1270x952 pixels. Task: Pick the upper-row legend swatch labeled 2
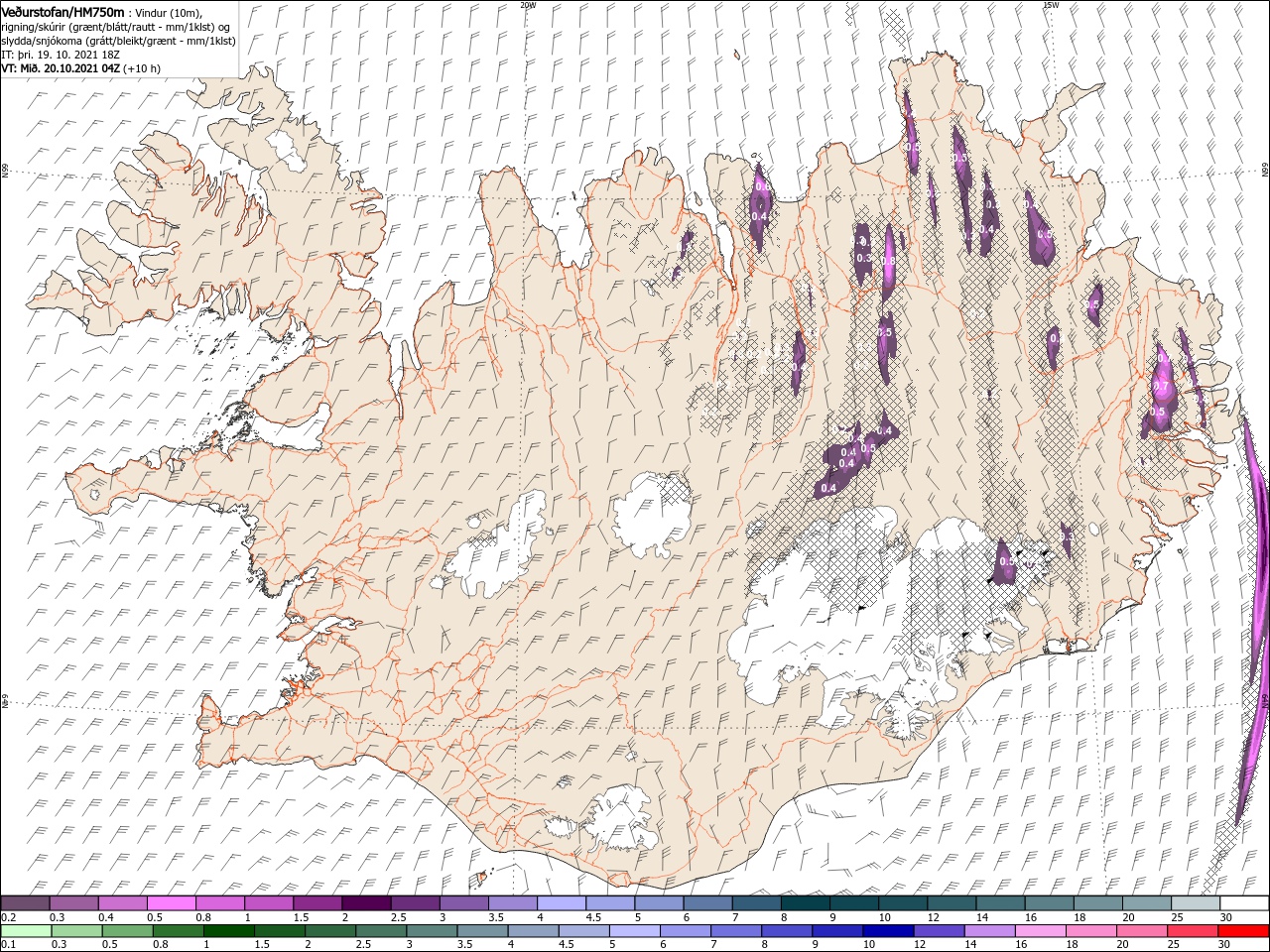(x=366, y=903)
